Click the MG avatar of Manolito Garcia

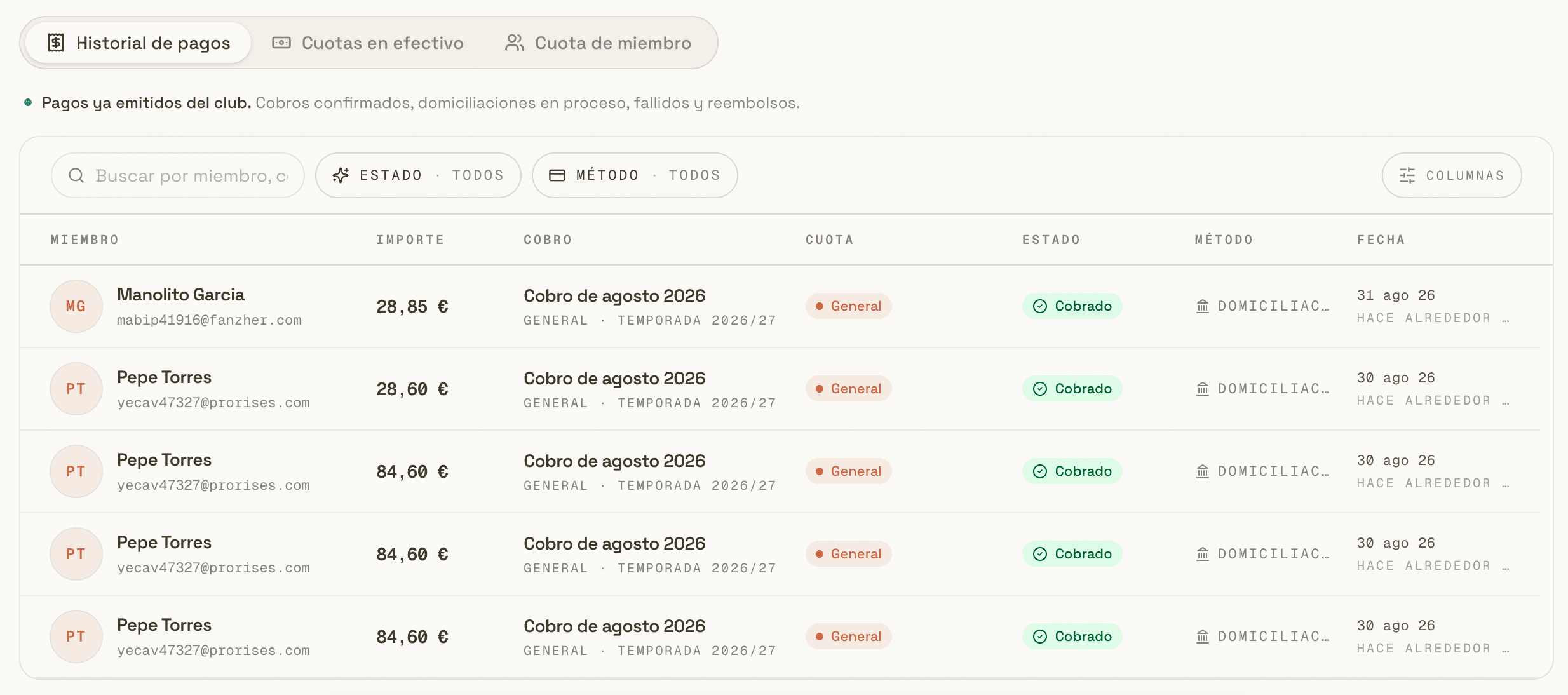[x=76, y=306]
